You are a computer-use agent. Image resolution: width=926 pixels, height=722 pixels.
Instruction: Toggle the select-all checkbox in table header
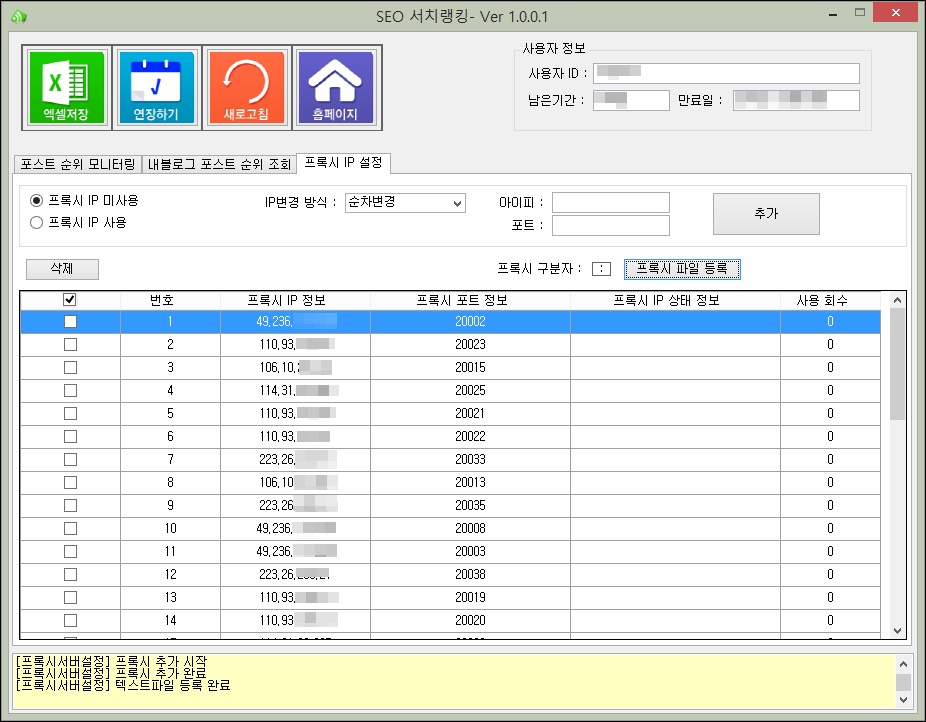pos(70,299)
